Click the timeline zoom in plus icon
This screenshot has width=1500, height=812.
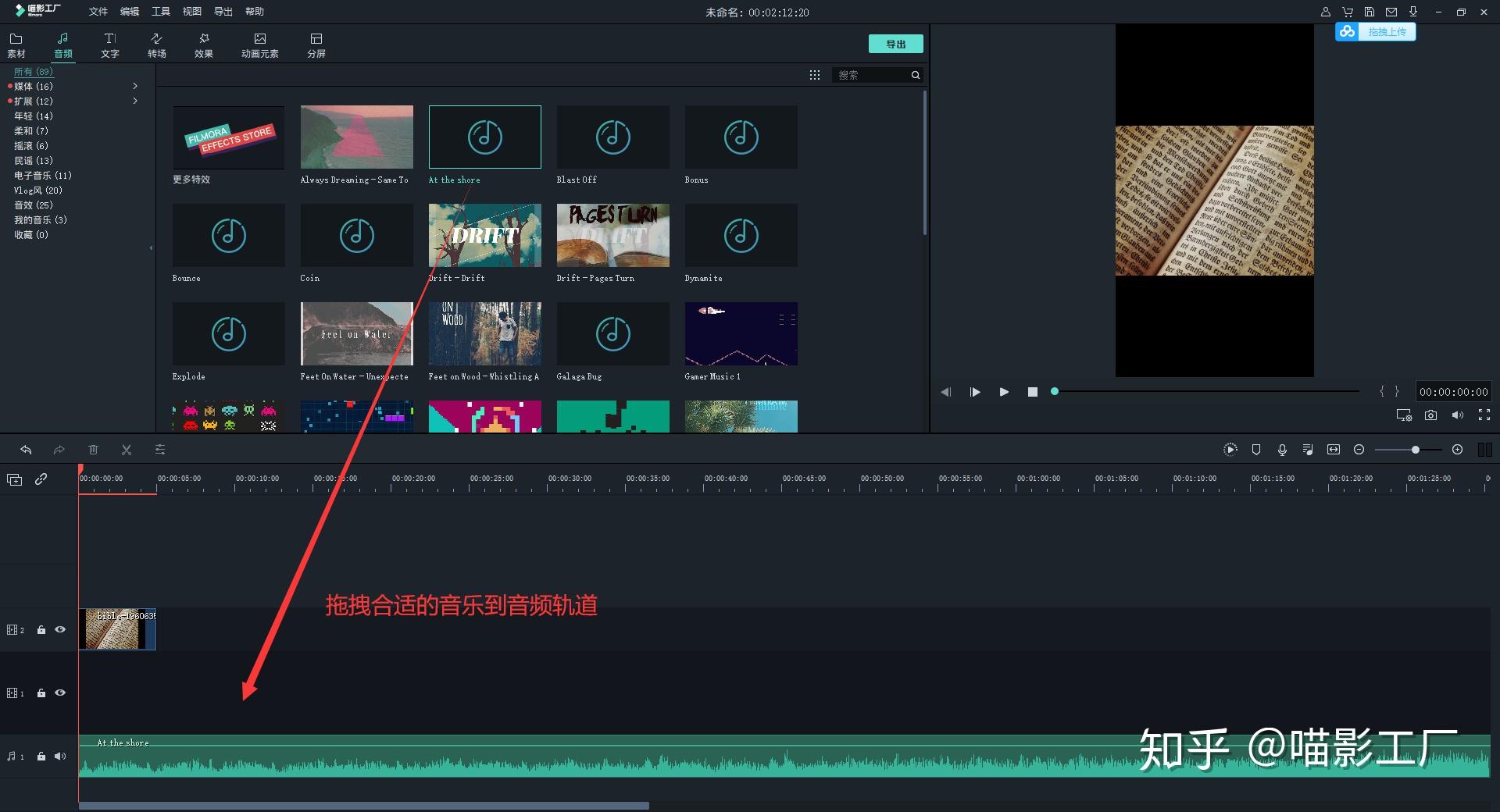[1457, 450]
